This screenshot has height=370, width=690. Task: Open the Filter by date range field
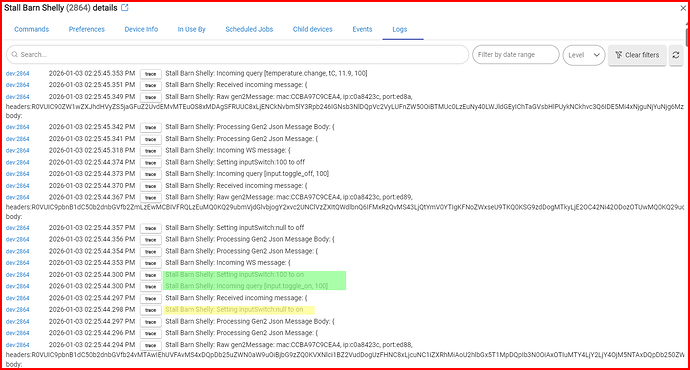(516, 55)
